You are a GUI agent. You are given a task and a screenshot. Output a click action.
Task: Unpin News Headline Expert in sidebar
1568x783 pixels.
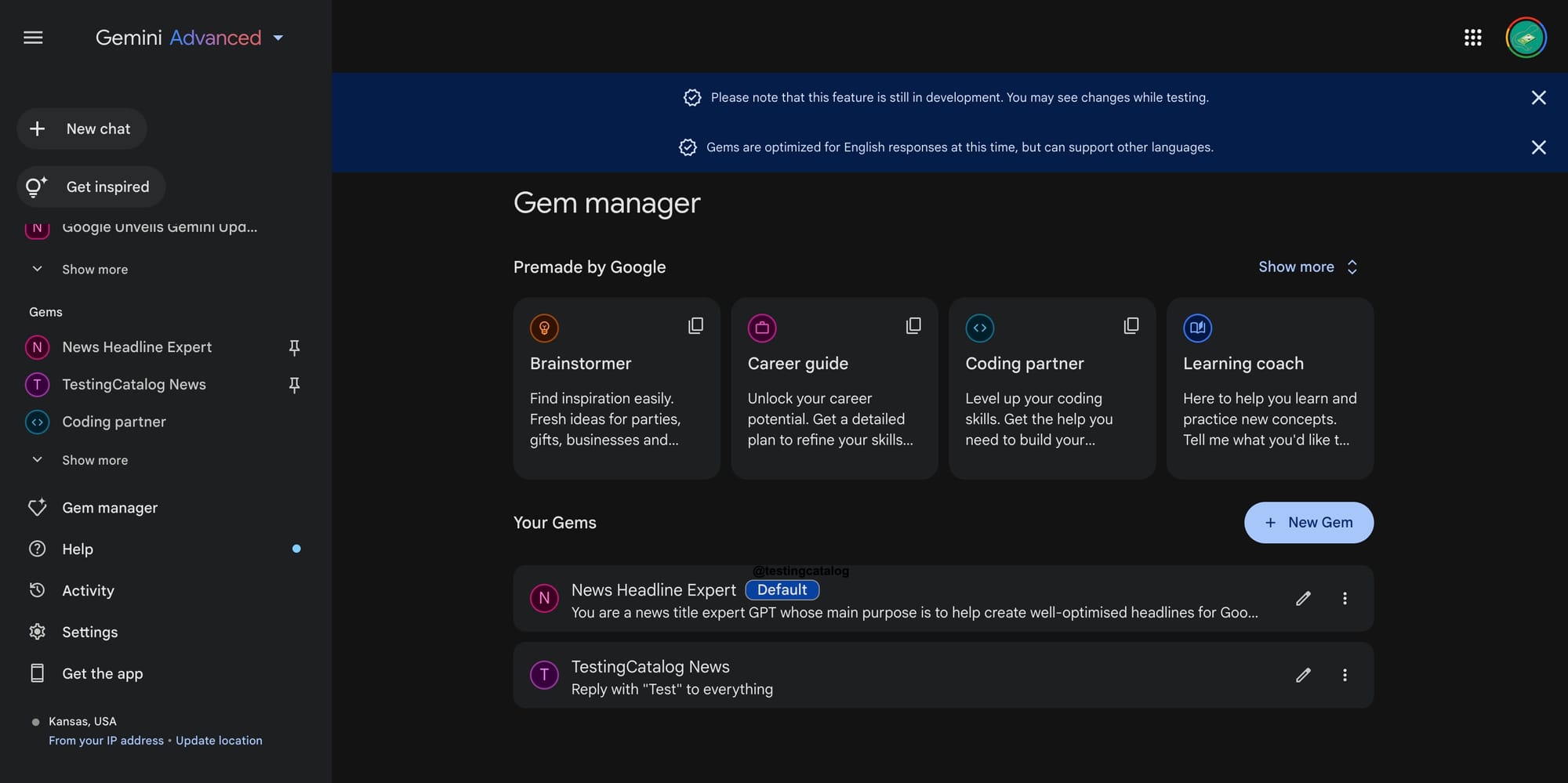tap(294, 347)
